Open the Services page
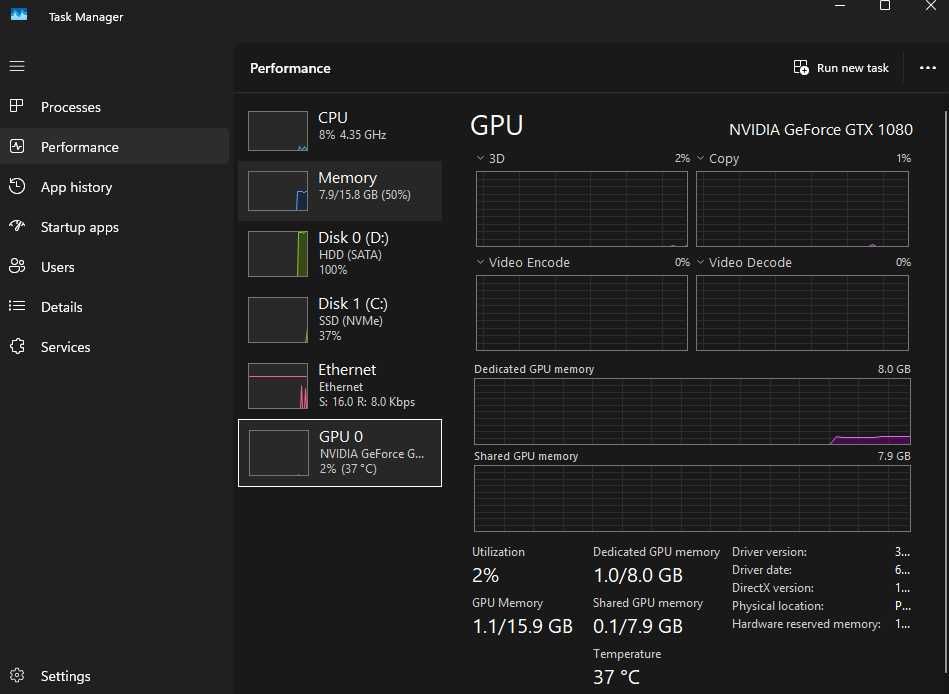The height and width of the screenshot is (694, 949). pos(114,347)
